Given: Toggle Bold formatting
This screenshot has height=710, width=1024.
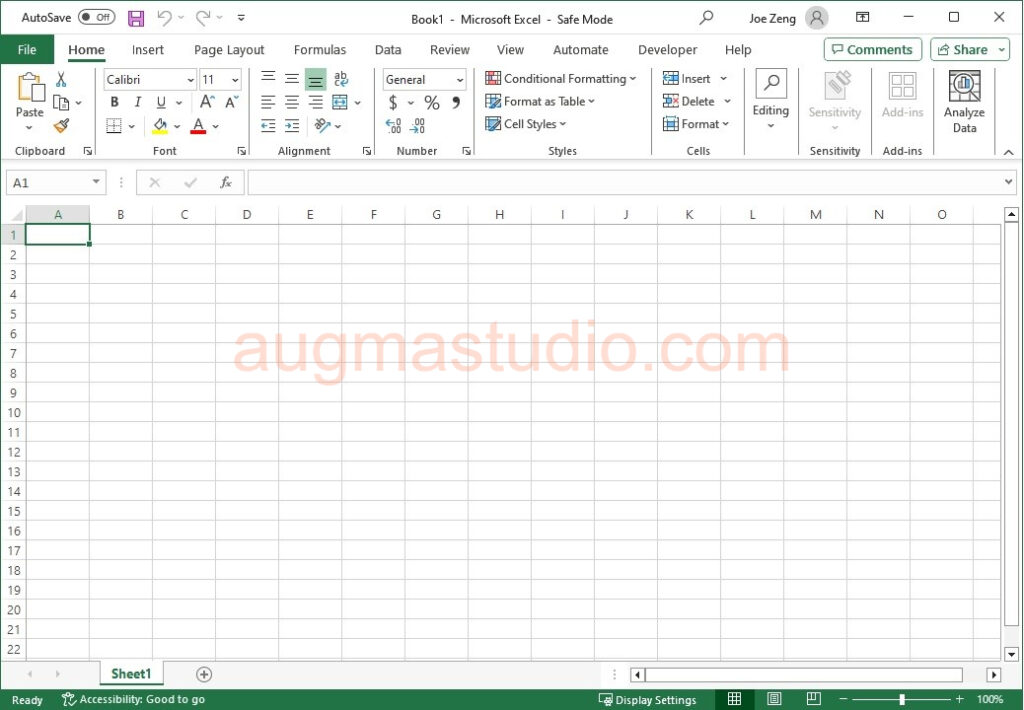Looking at the screenshot, I should click(x=114, y=102).
